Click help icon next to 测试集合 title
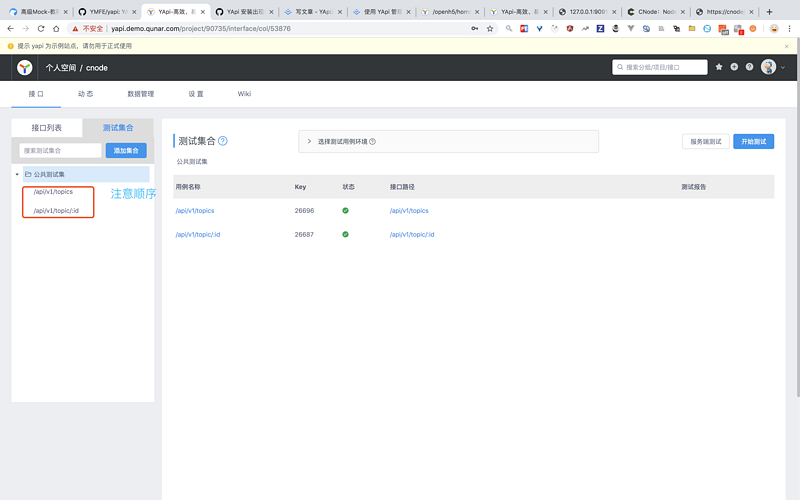800x500 pixels. pyautogui.click(x=223, y=141)
